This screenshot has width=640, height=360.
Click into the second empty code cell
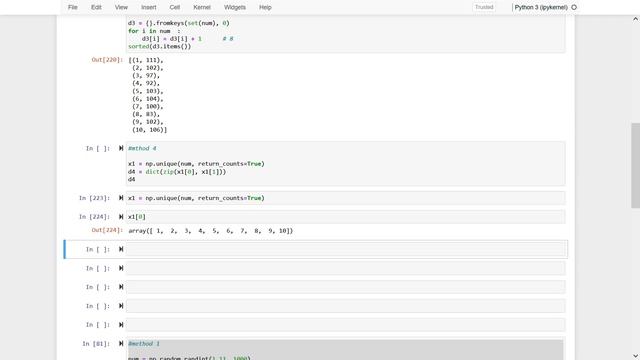(346, 268)
